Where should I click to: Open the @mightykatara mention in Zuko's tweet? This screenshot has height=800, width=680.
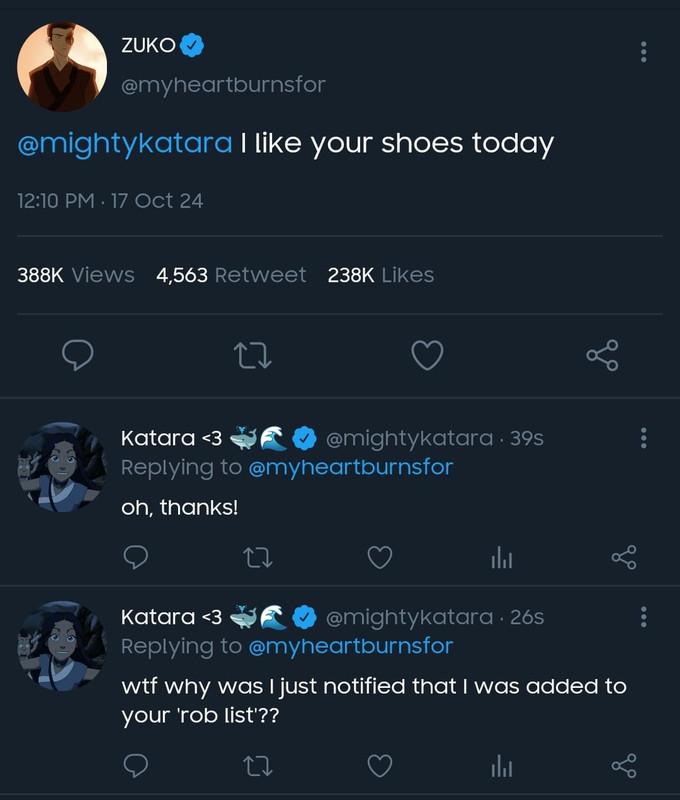[125, 143]
